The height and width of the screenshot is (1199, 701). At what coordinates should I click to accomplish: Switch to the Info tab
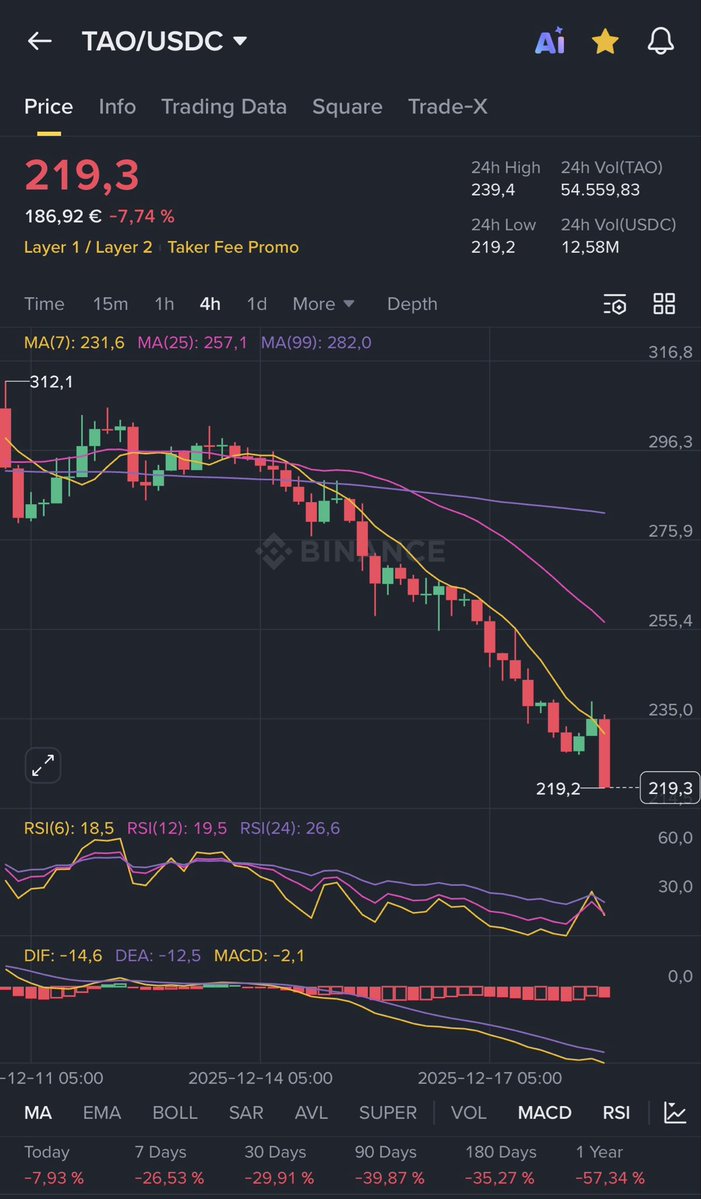click(117, 107)
